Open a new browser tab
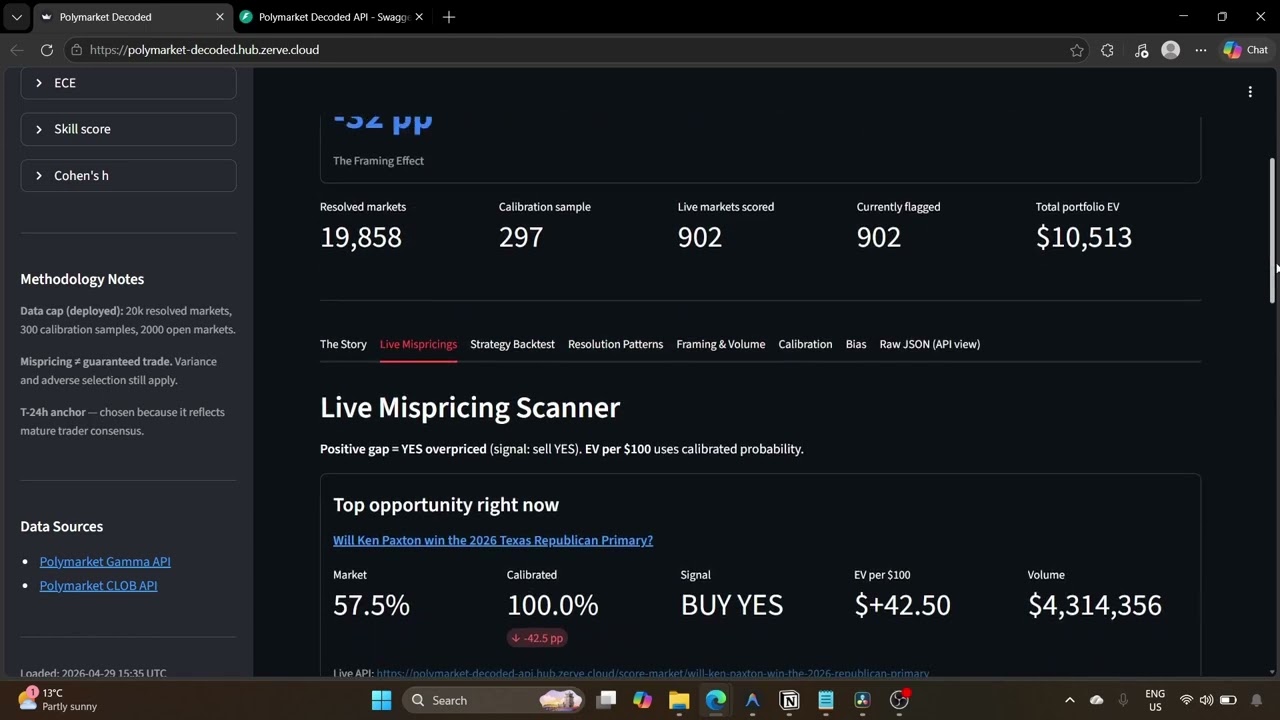Image resolution: width=1280 pixels, height=720 pixels. [449, 17]
